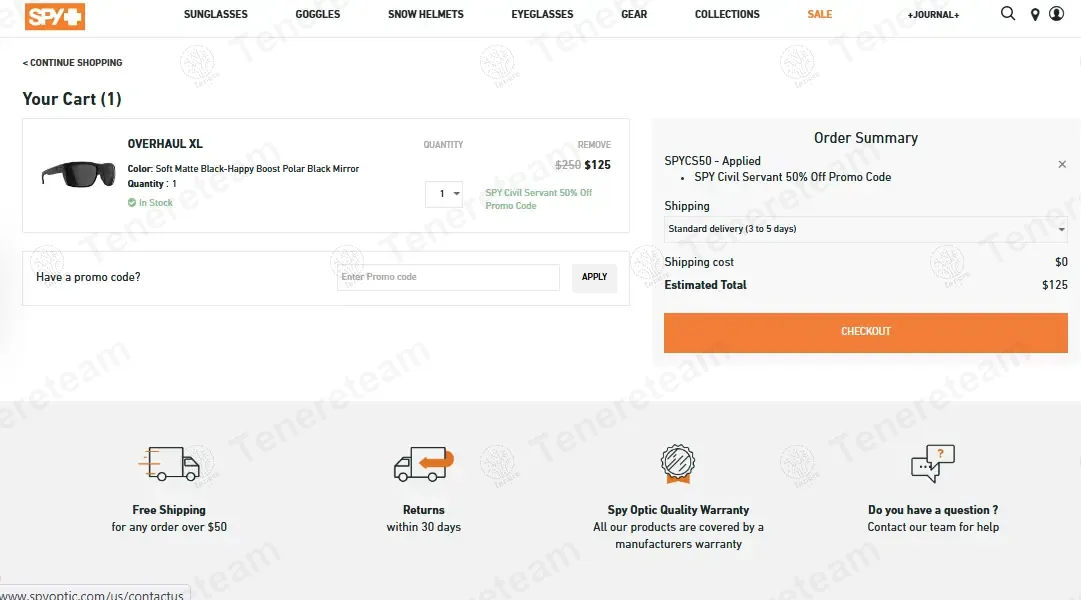
Task: Open the +Journal+ link
Action: pyautogui.click(x=933, y=14)
